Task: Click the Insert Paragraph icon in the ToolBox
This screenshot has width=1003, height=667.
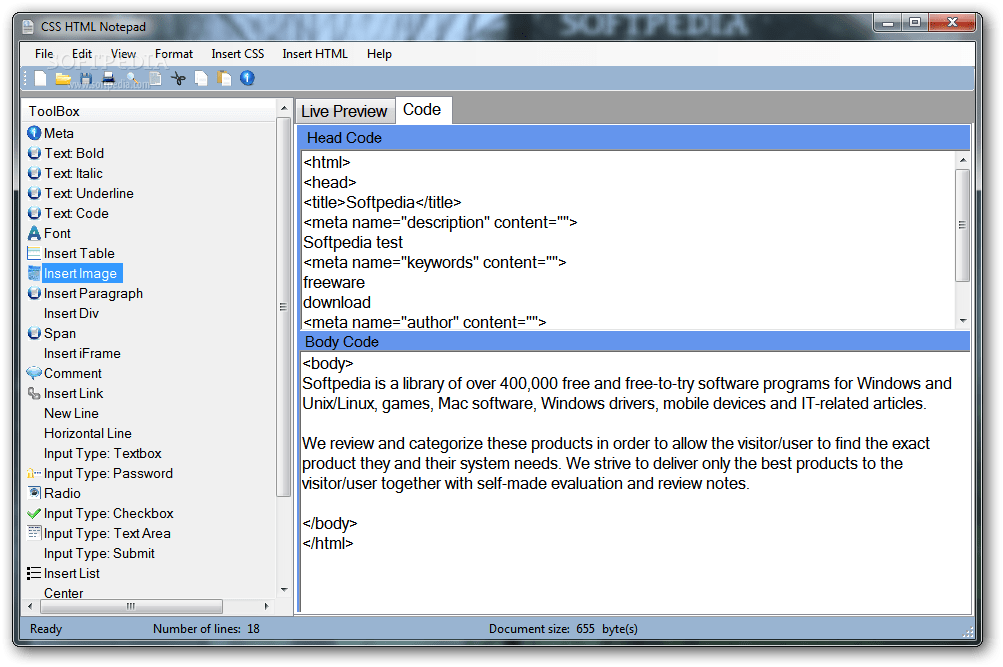Action: coord(34,294)
